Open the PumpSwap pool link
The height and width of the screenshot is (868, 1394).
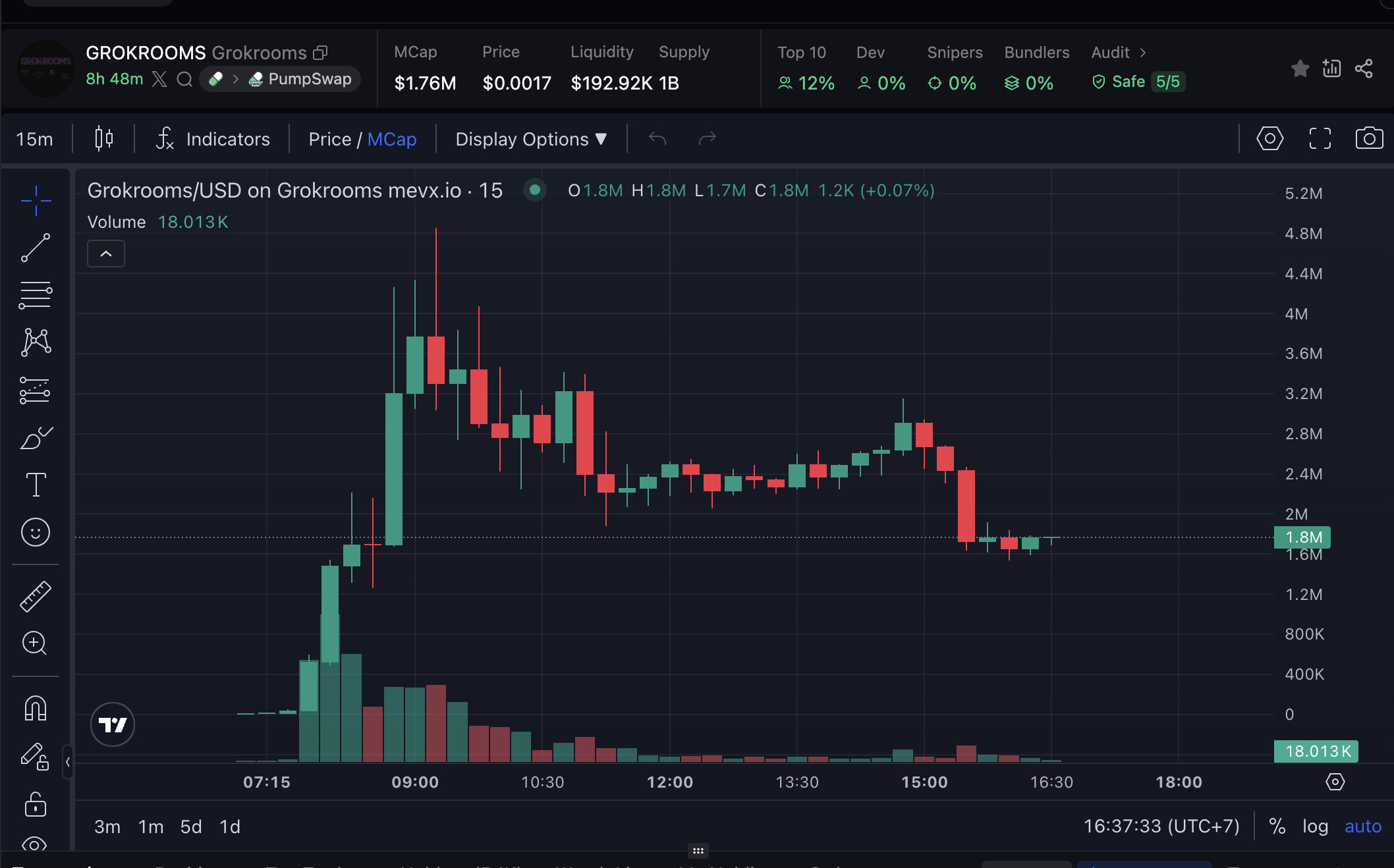point(300,79)
